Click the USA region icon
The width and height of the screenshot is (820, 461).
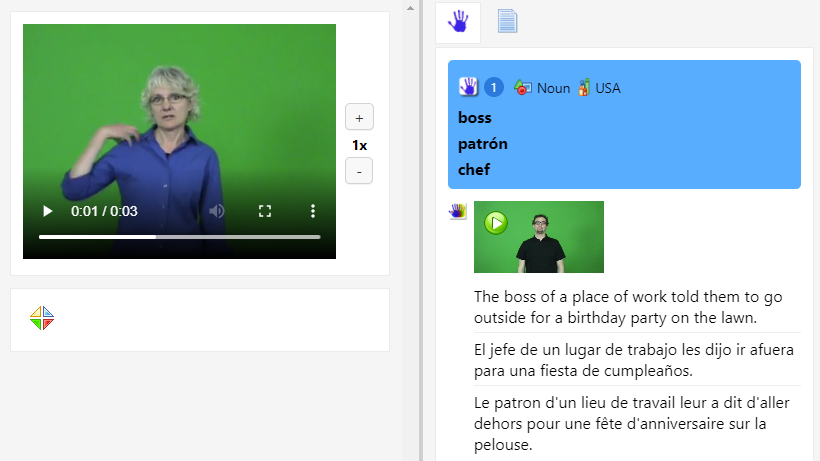[584, 87]
